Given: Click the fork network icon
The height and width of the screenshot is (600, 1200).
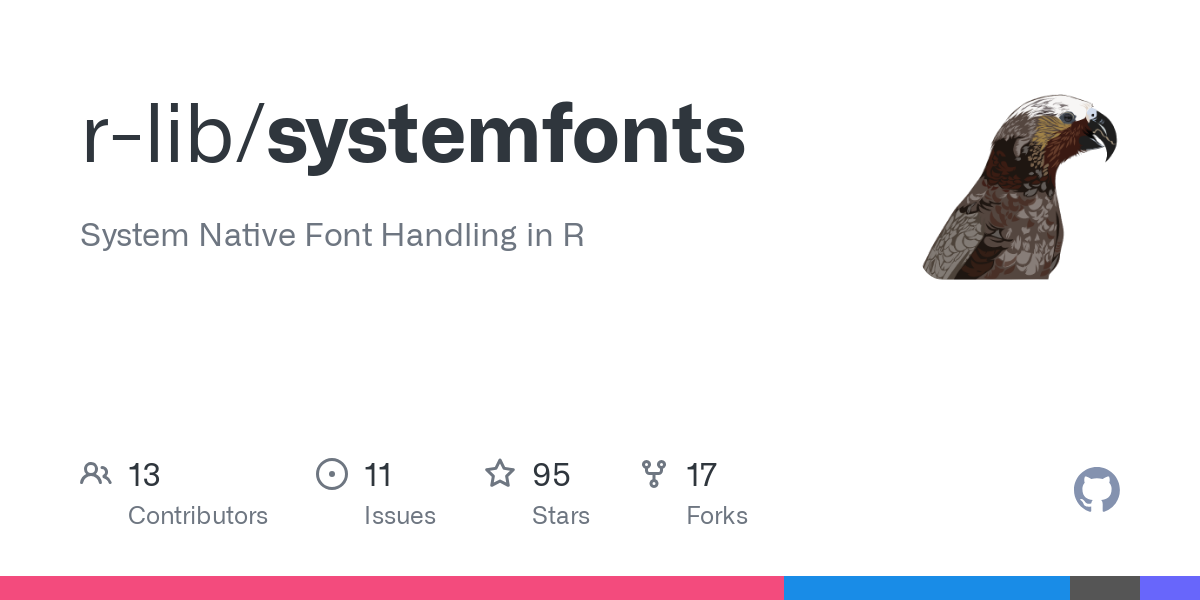Looking at the screenshot, I should pos(654,474).
